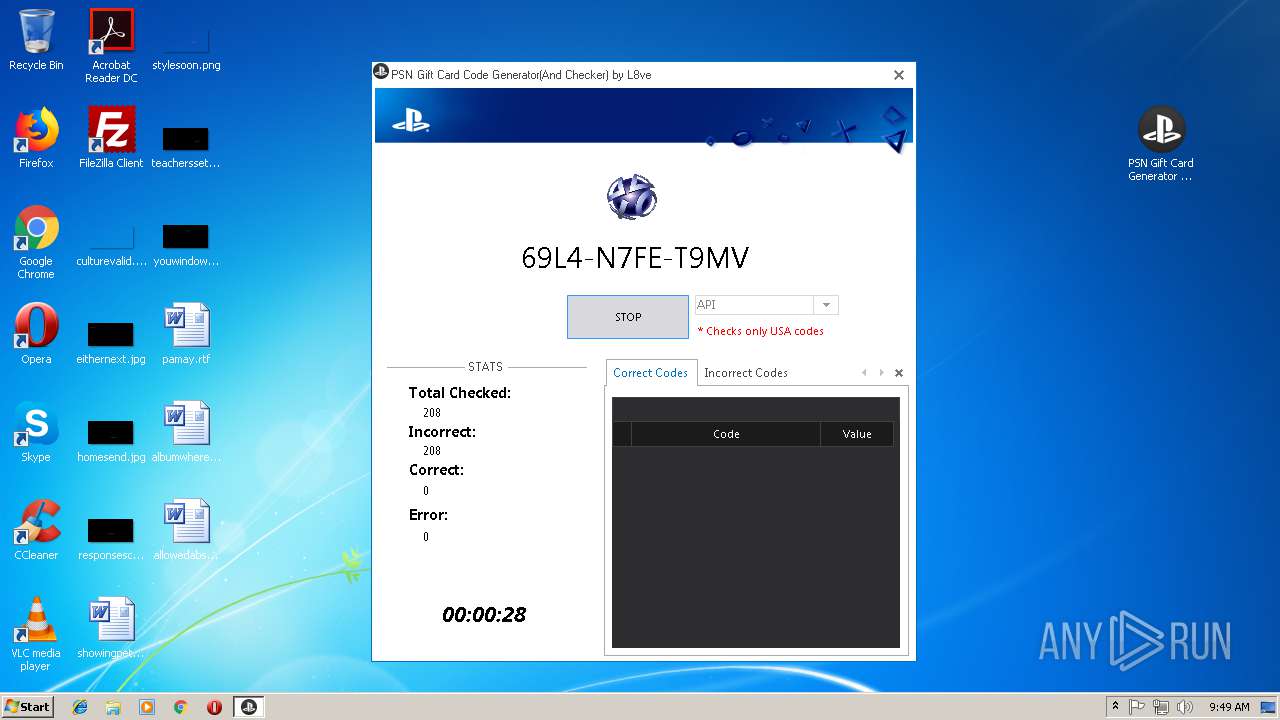Open Opera from the taskbar
The width and height of the screenshot is (1280, 720).
tap(214, 707)
